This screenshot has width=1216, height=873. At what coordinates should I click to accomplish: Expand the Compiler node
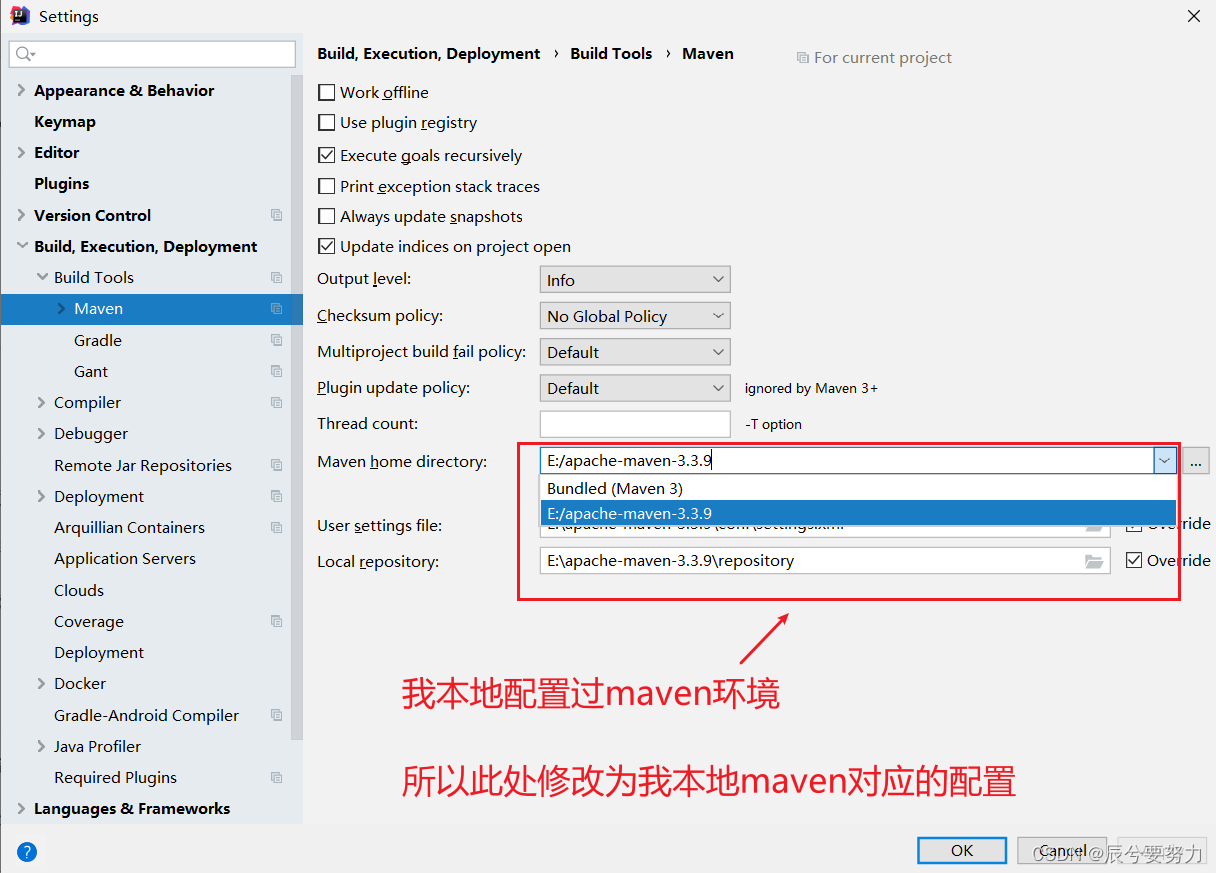coord(41,402)
